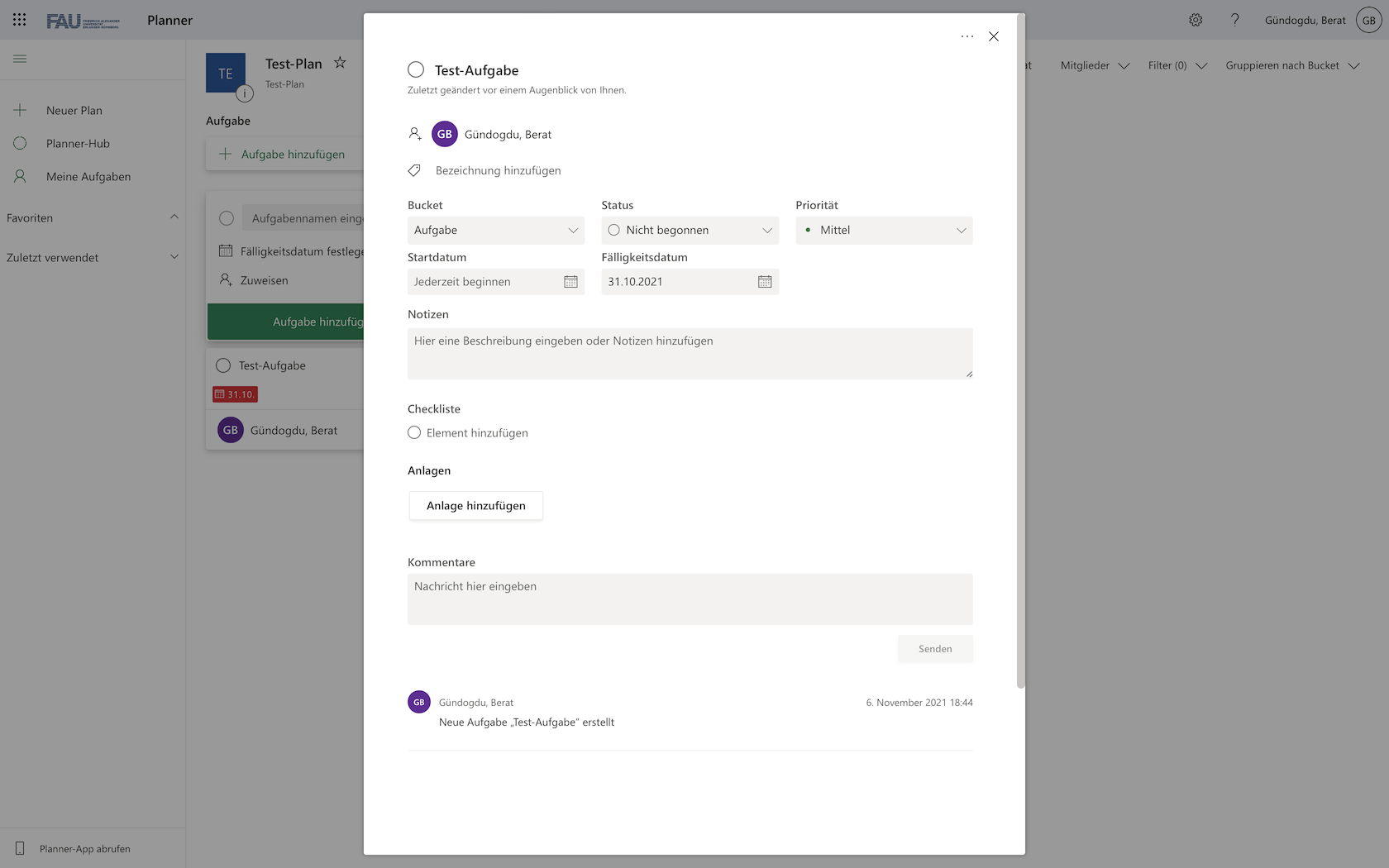
Task: Change priority via the Mittel dropdown
Action: 883,230
